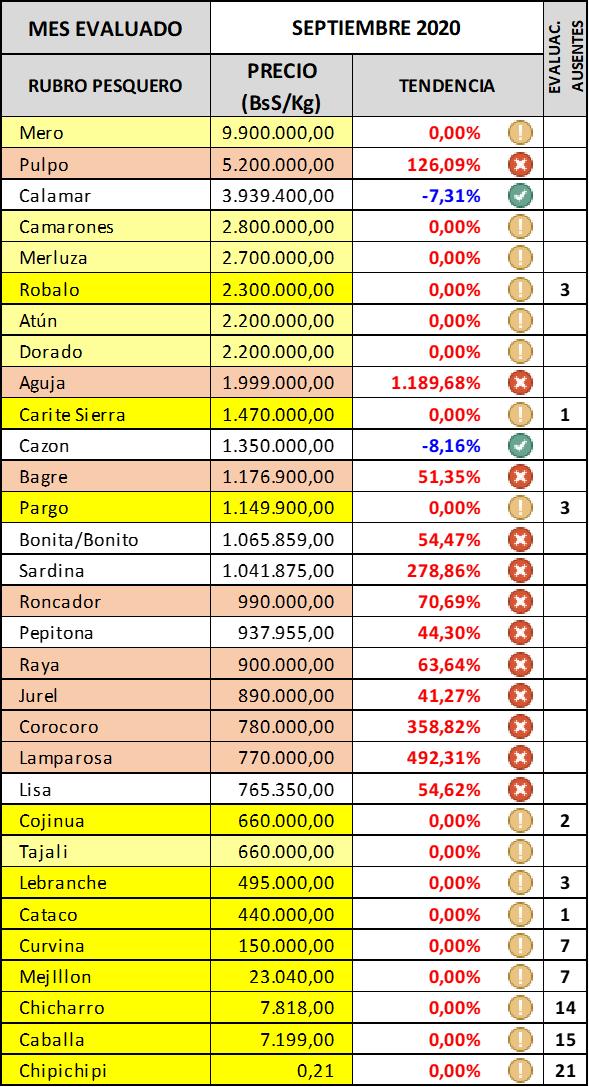Click the green check icon for Calamar
Screen dimensions: 589x1087
pos(518,196)
